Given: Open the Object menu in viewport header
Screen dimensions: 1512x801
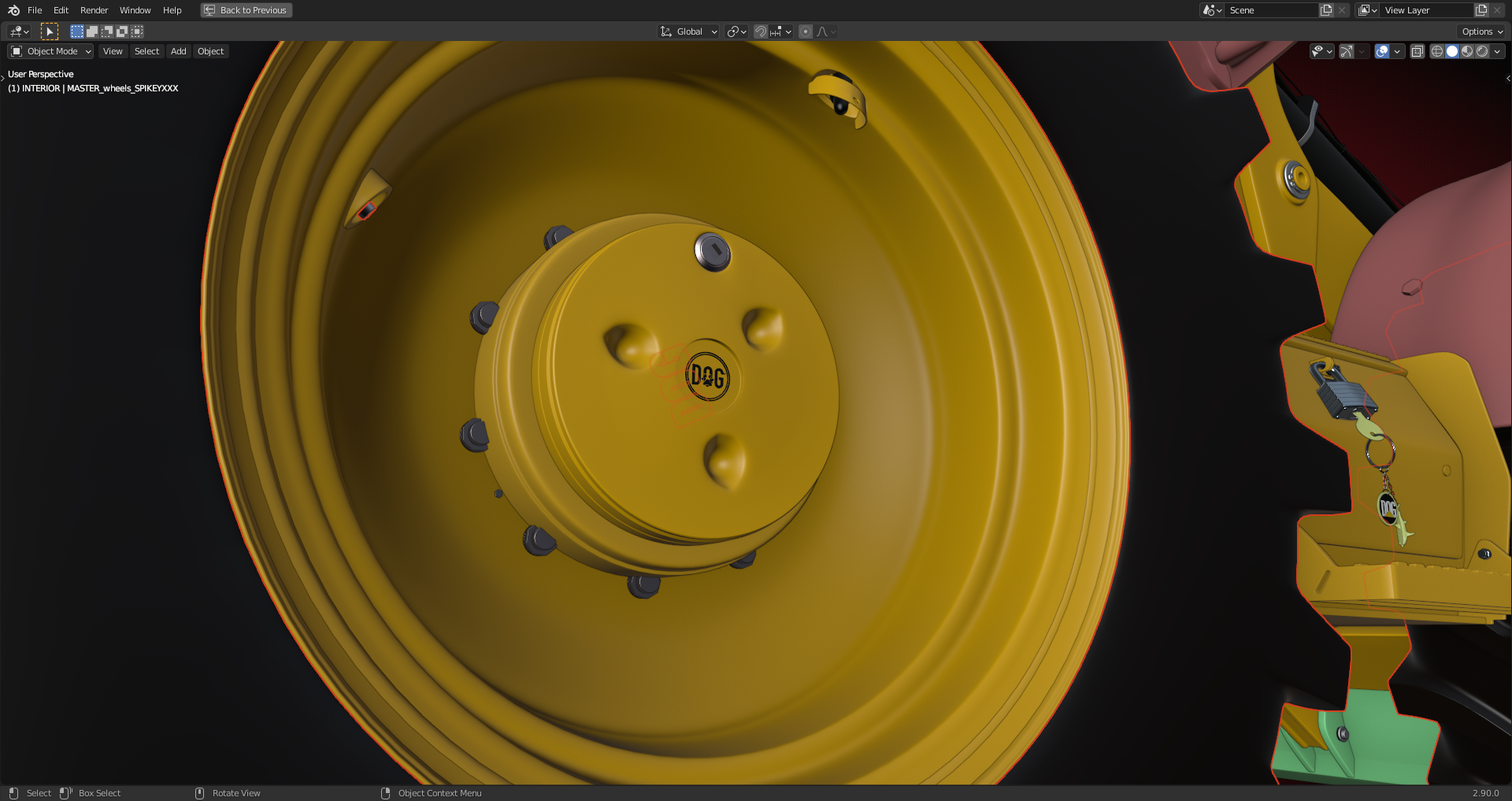Looking at the screenshot, I should pos(210,51).
